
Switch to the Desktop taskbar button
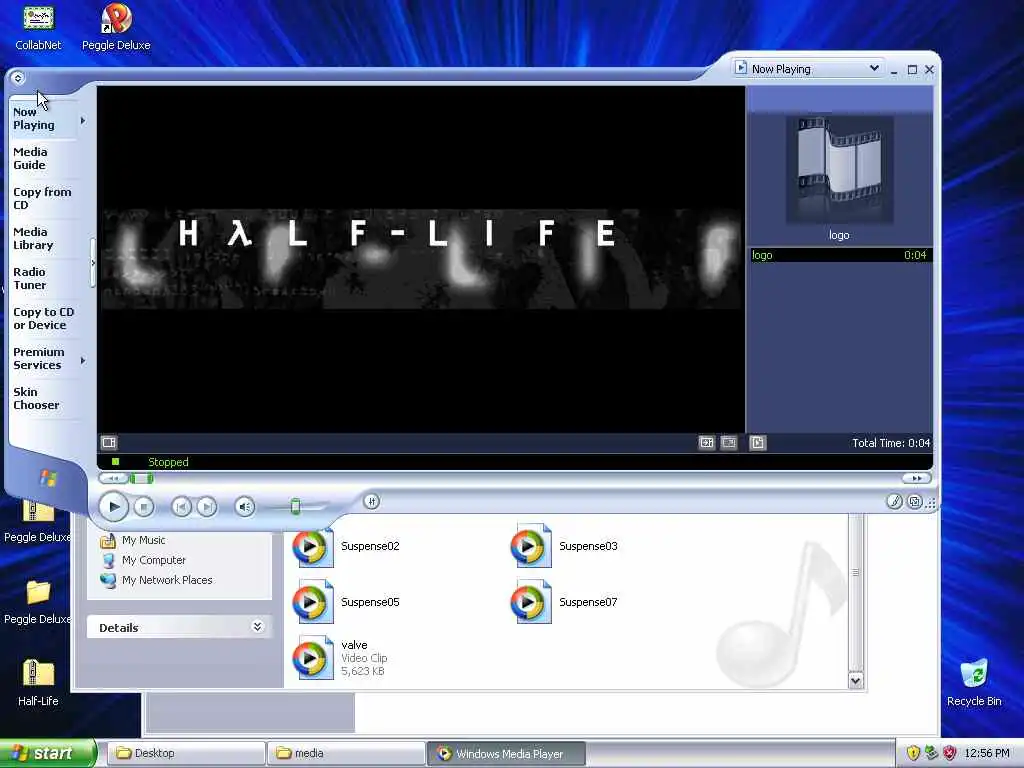point(185,753)
